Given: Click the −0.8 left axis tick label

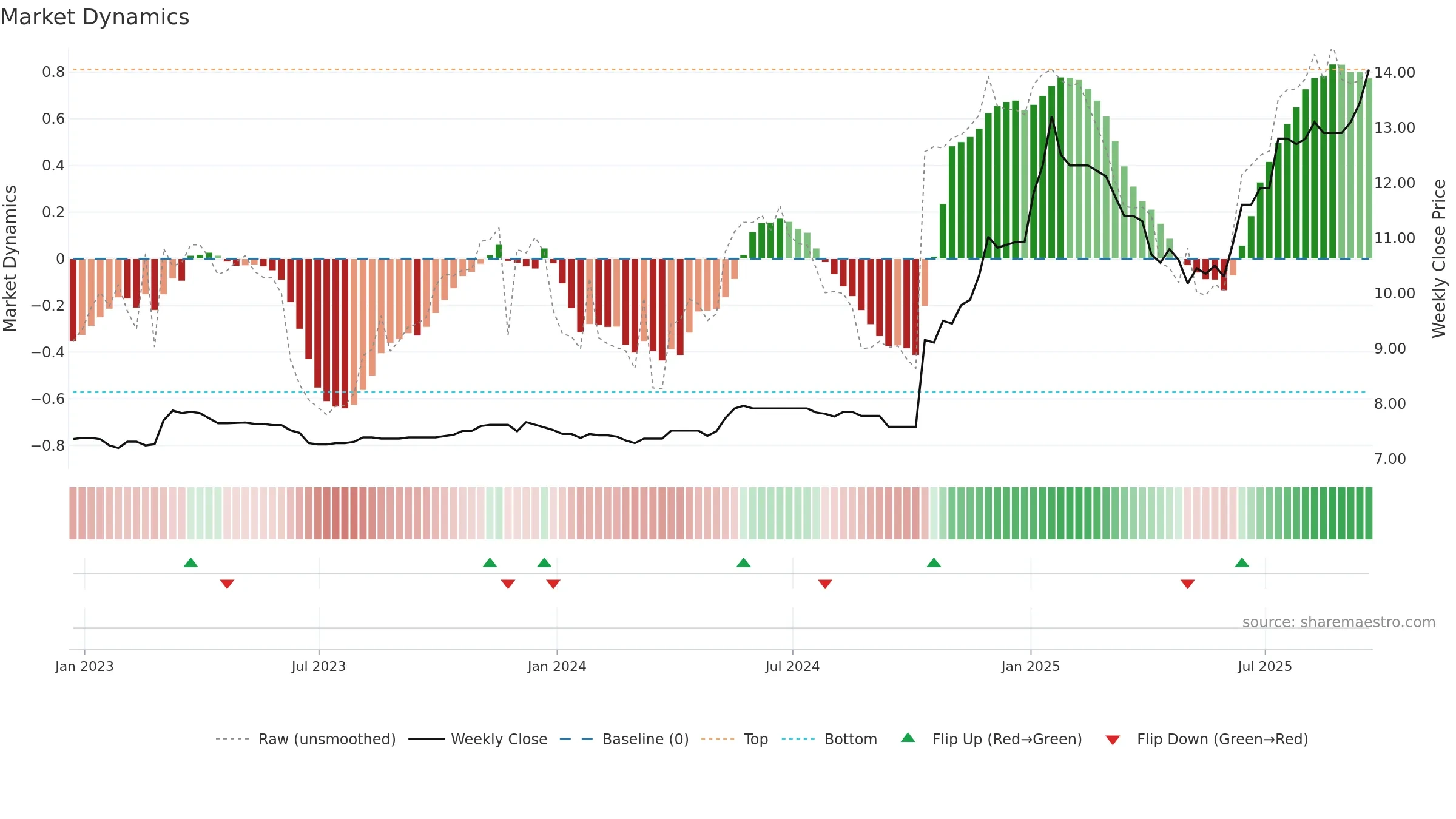Looking at the screenshot, I should 48,446.
